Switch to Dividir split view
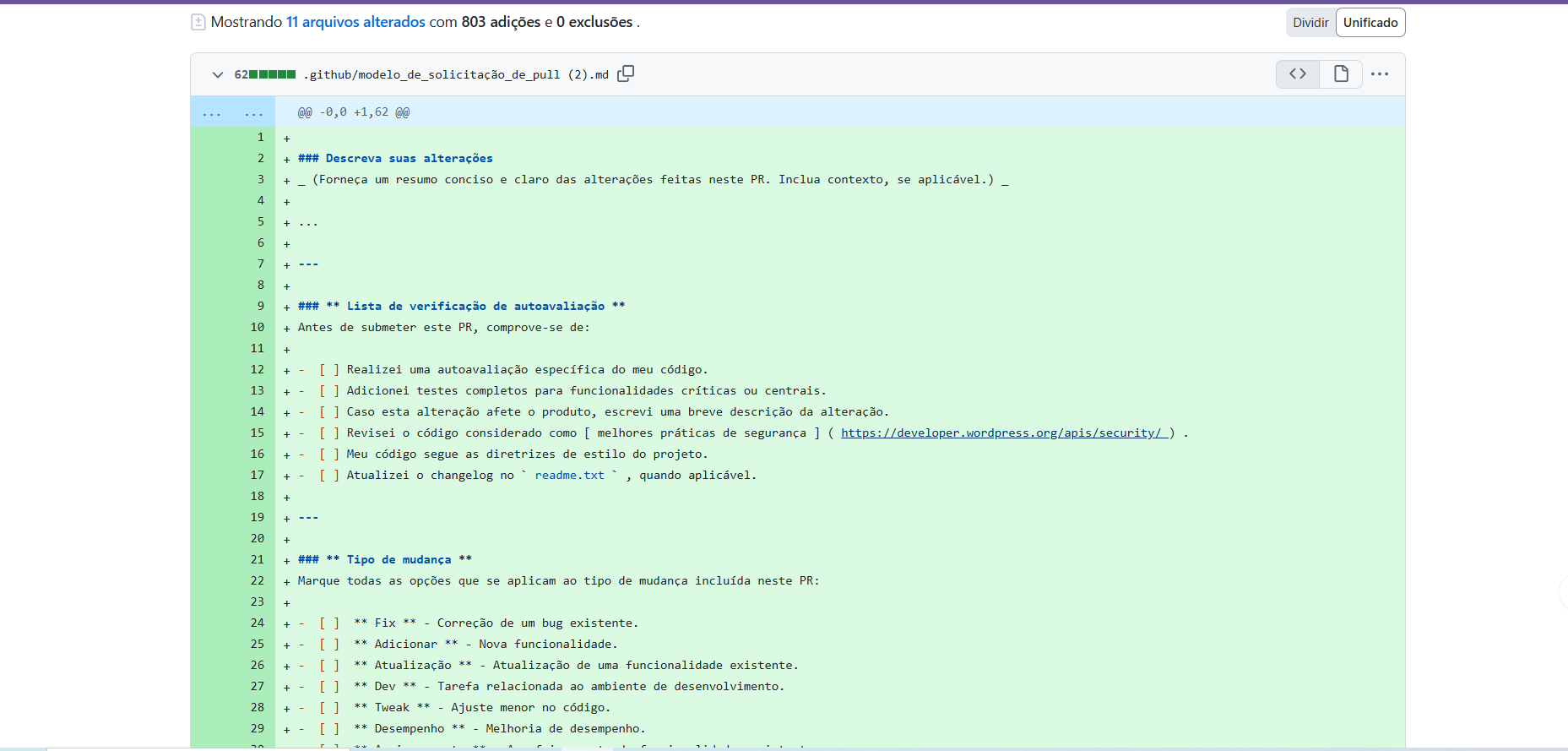This screenshot has width=1568, height=751. pos(1310,23)
